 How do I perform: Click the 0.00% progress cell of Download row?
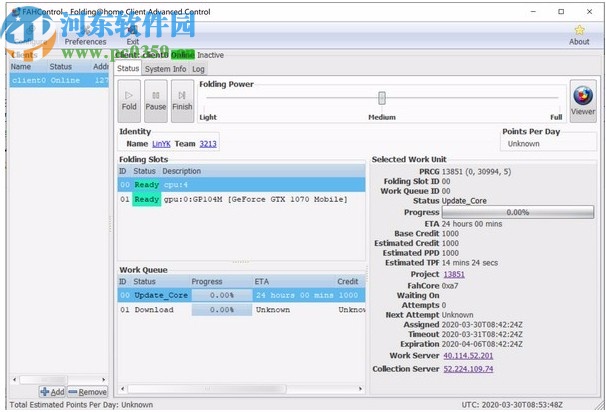click(222, 310)
